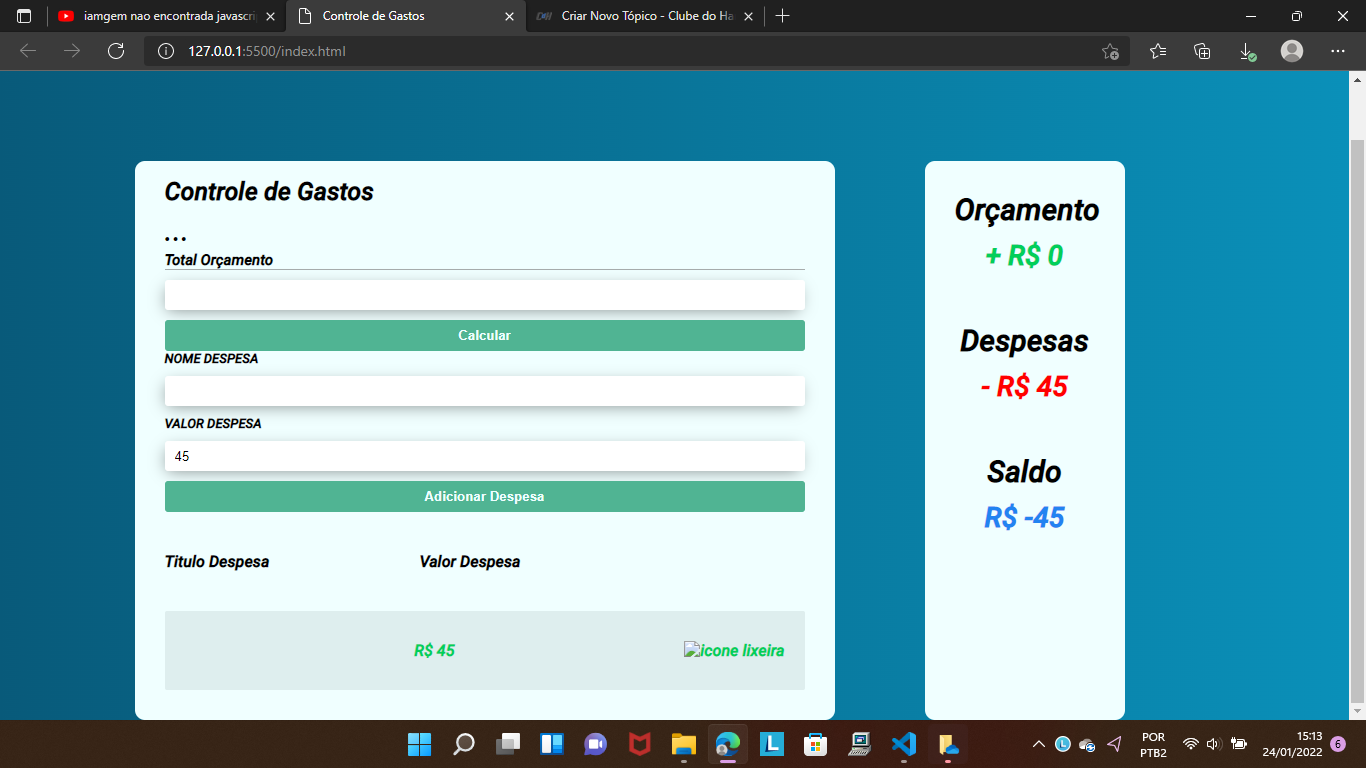Open the Chat taskbar icon
The image size is (1366, 768).
[596, 744]
